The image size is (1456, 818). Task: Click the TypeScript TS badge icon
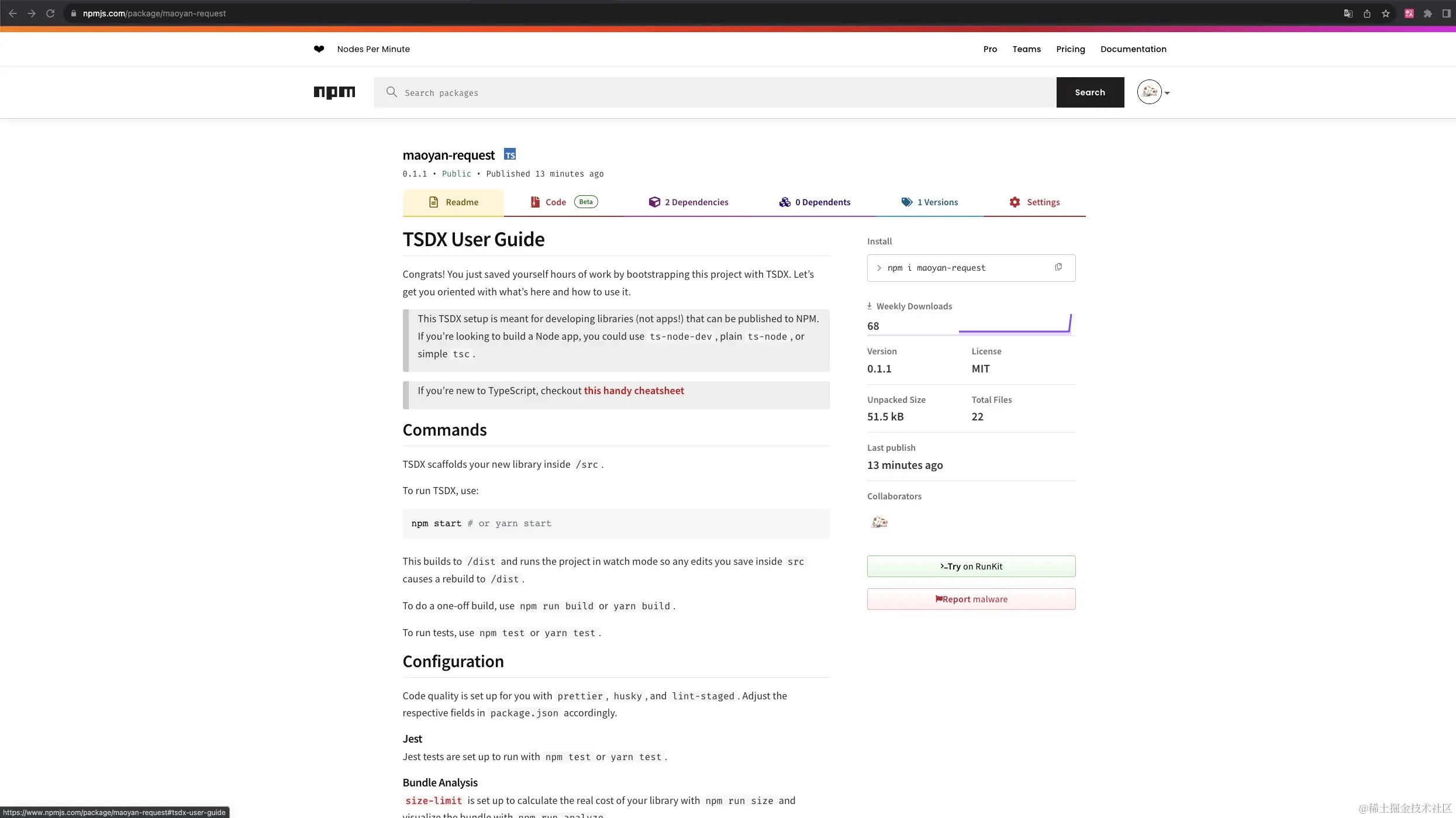point(510,155)
